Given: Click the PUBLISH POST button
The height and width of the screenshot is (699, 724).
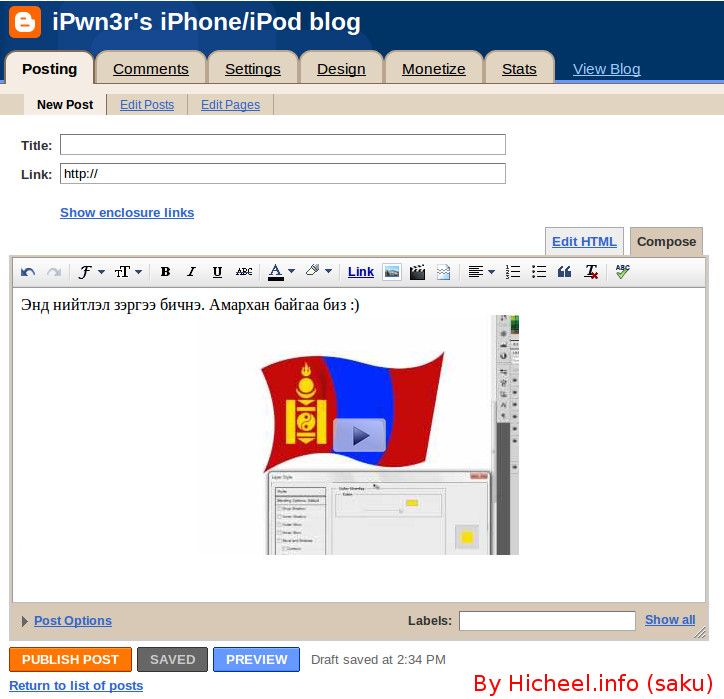Looking at the screenshot, I should [x=70, y=659].
